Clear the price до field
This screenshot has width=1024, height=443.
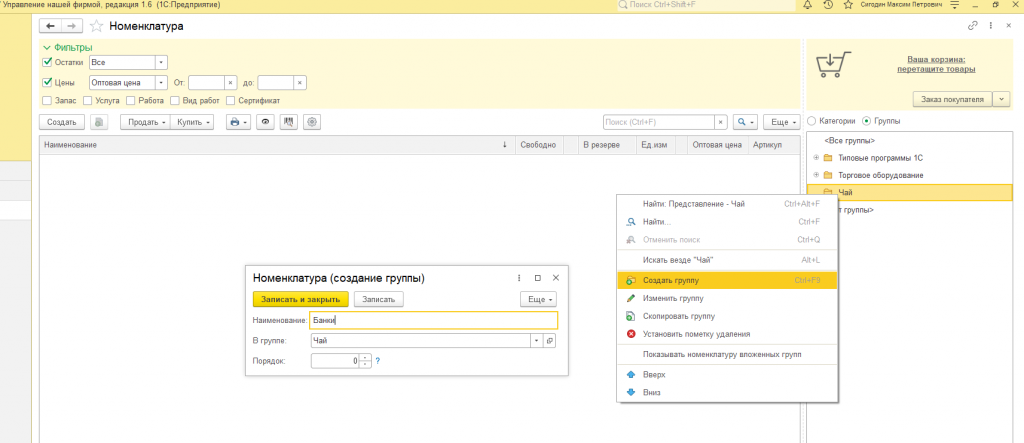[300, 83]
